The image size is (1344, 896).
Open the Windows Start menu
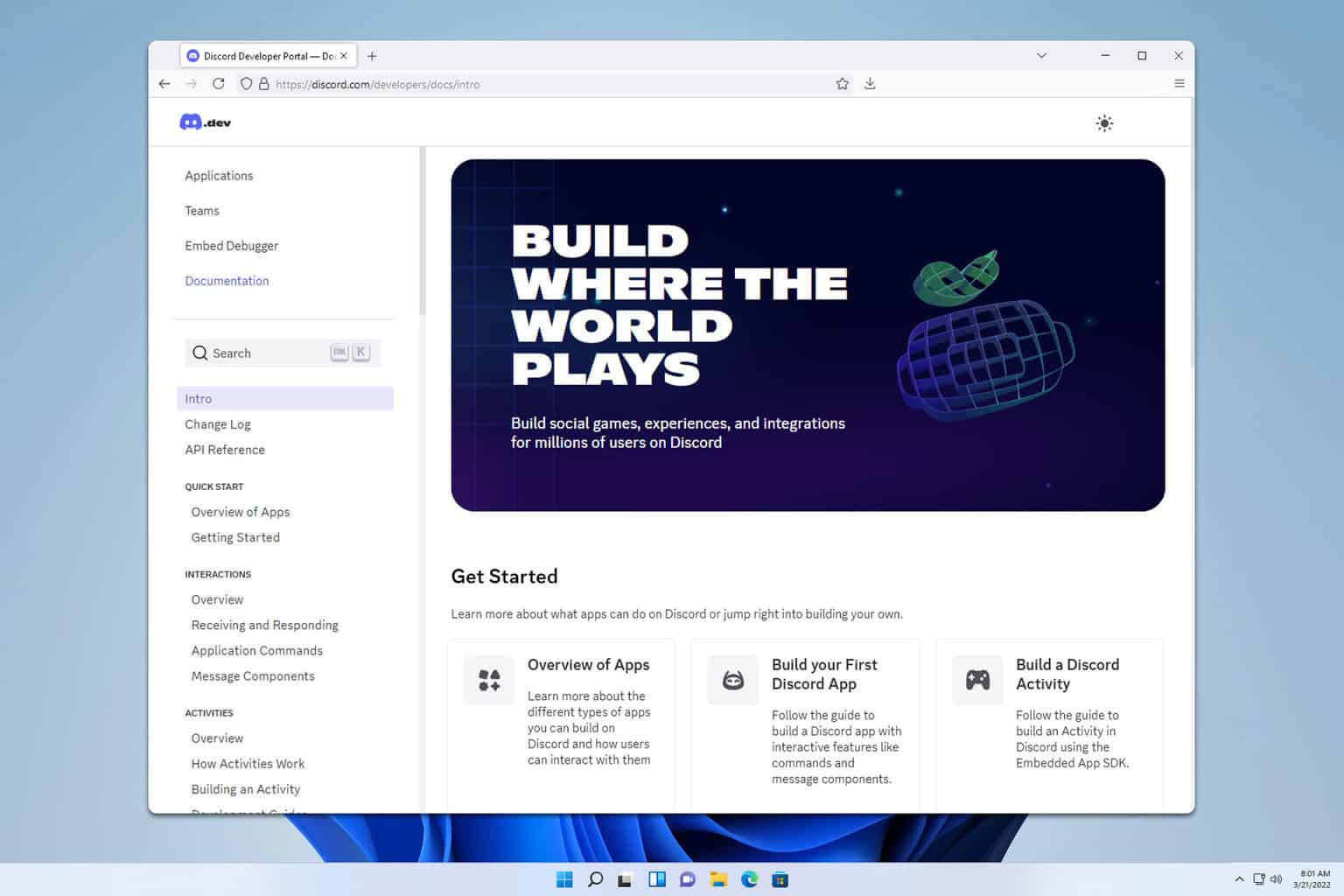(x=564, y=879)
